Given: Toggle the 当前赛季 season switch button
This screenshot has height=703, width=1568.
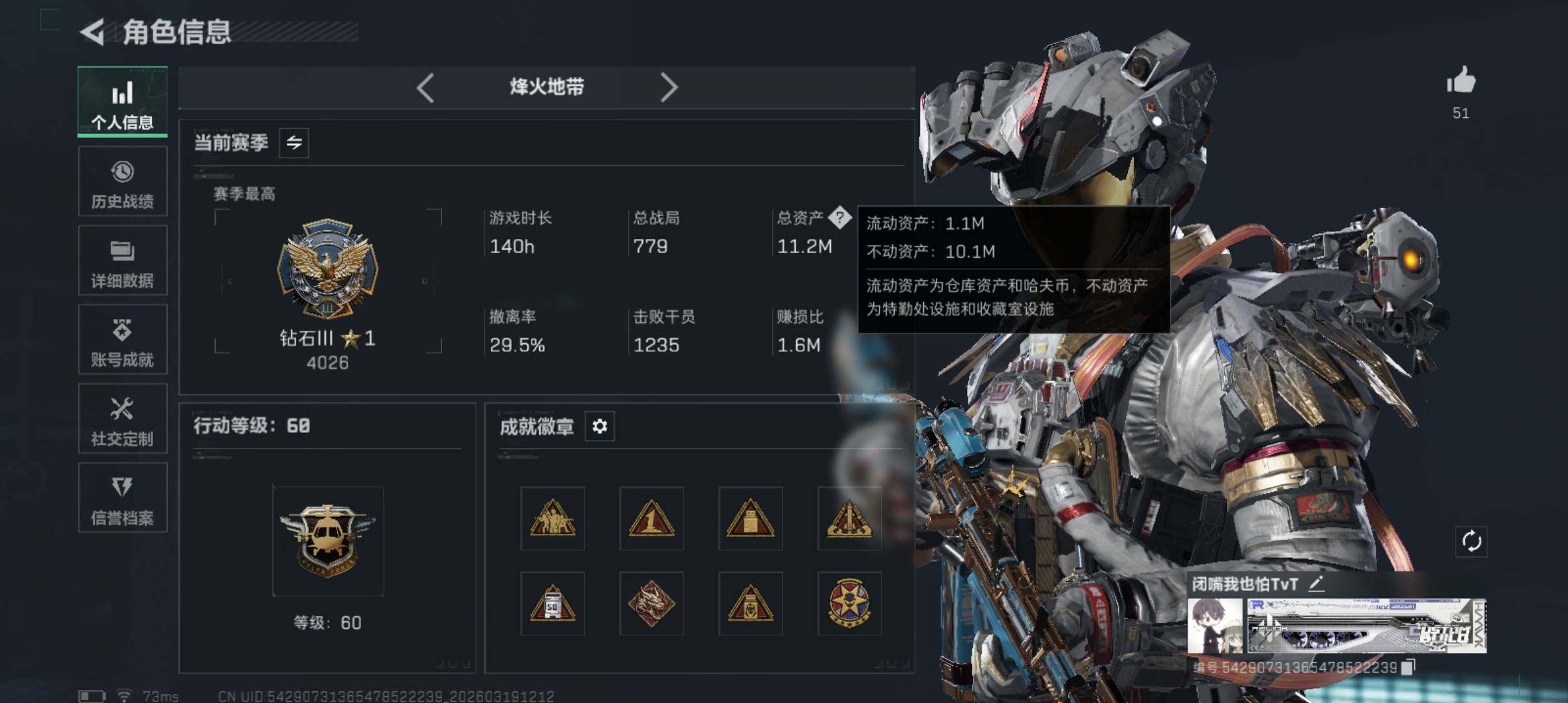Looking at the screenshot, I should click(x=294, y=143).
